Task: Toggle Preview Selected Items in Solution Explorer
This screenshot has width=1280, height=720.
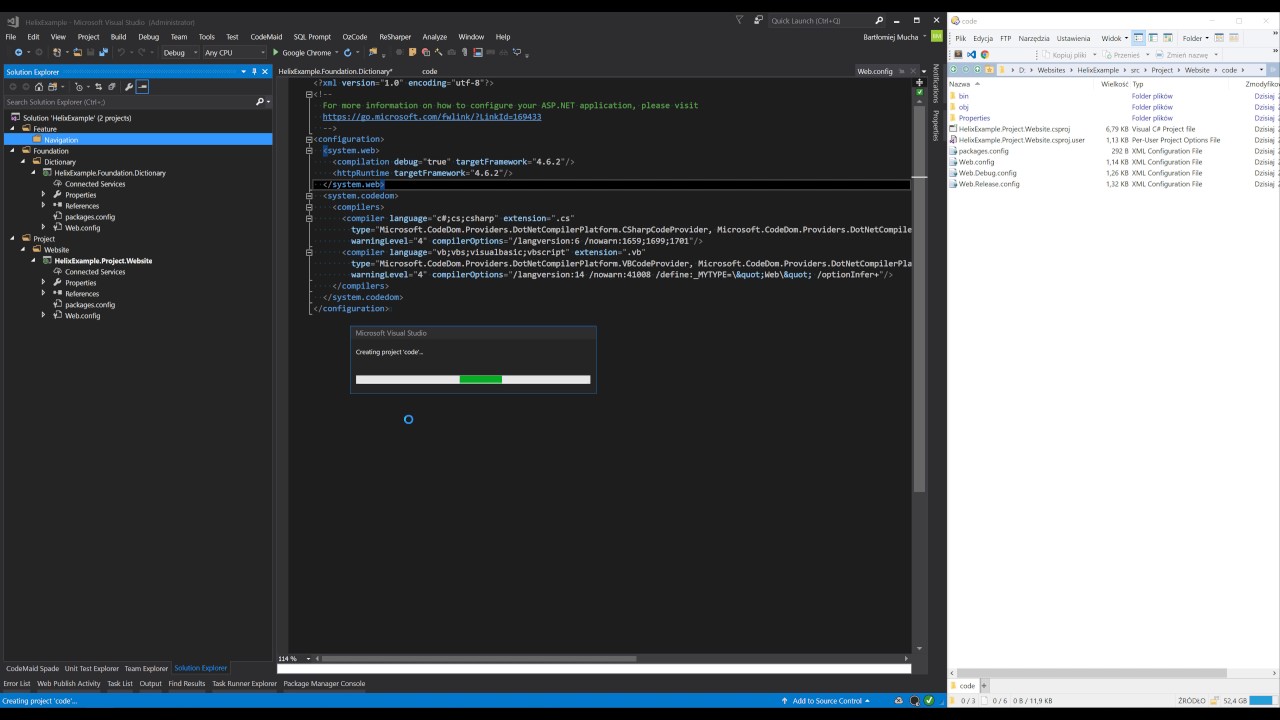Action: 142,86
